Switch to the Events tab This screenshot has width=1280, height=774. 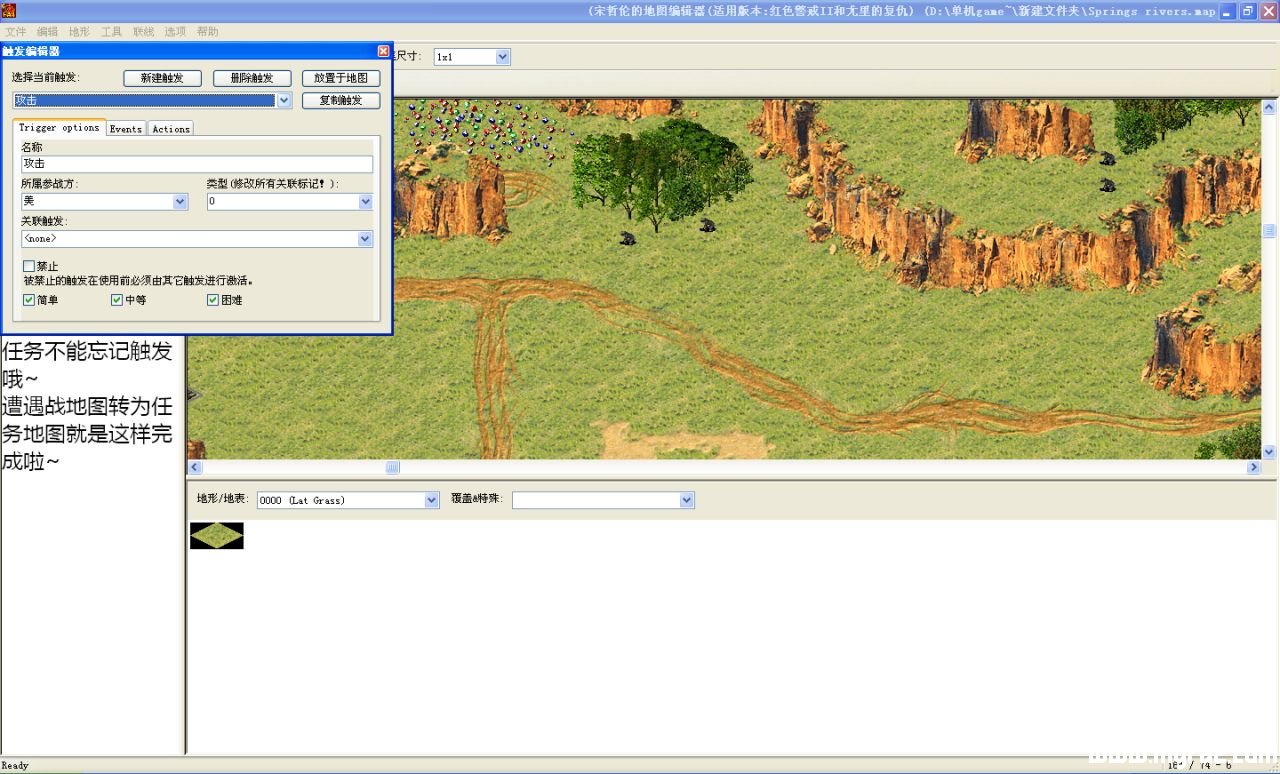click(126, 129)
